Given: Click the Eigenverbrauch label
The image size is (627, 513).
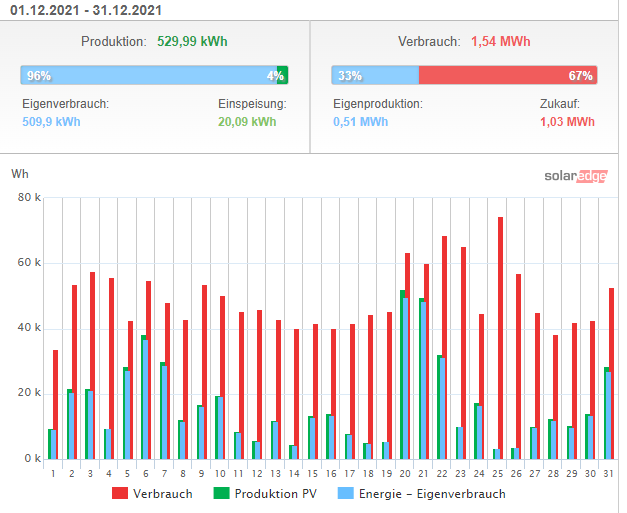Looking at the screenshot, I should click(66, 104).
